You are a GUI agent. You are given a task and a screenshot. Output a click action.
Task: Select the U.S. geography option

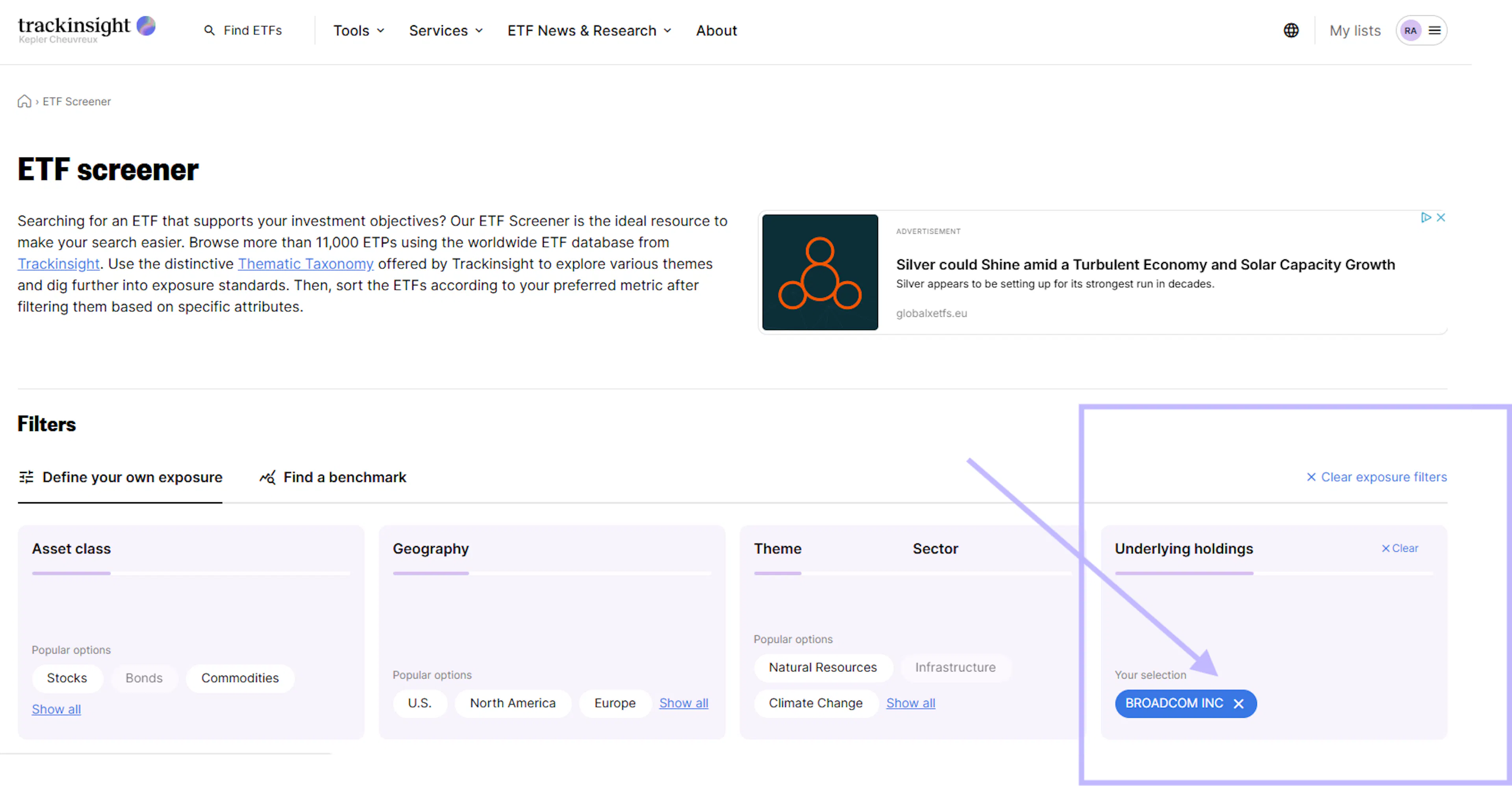click(x=420, y=703)
